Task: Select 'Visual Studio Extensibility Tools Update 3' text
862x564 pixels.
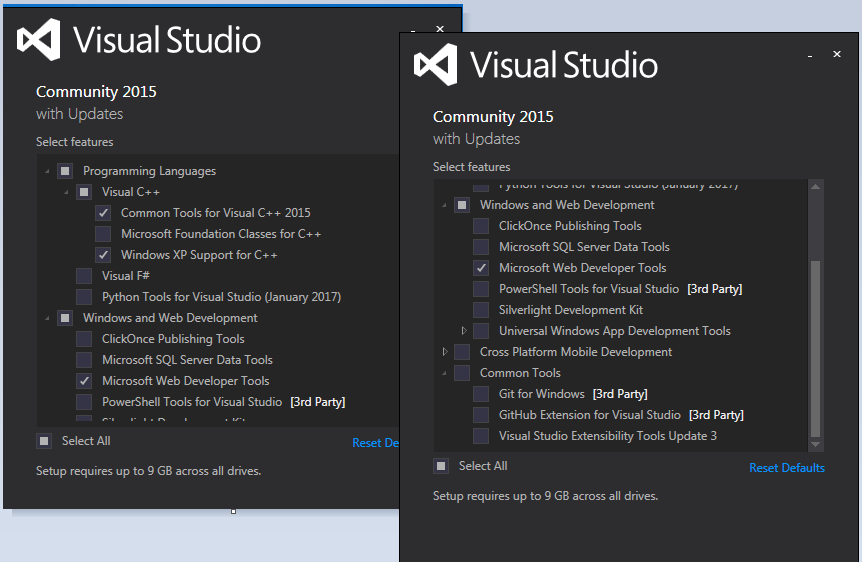Action: coord(607,436)
